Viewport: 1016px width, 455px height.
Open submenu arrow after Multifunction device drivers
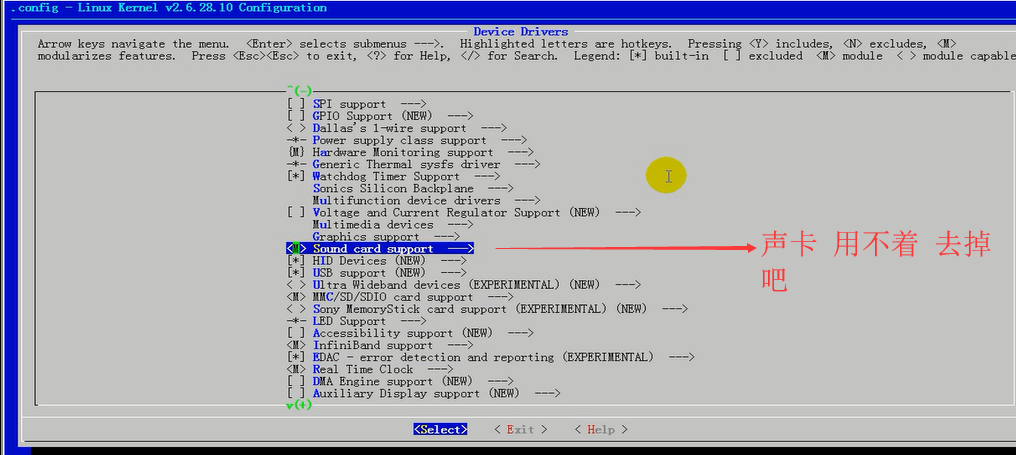[x=527, y=201]
